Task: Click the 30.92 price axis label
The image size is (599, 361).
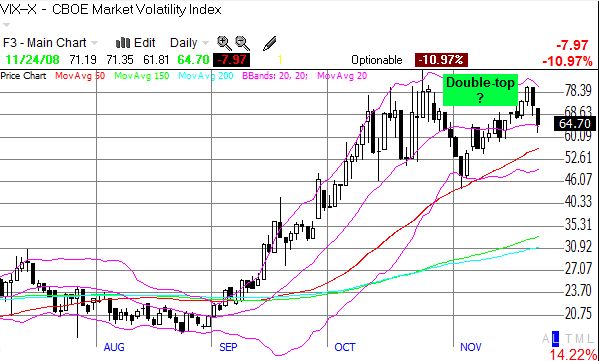Action: 578,247
